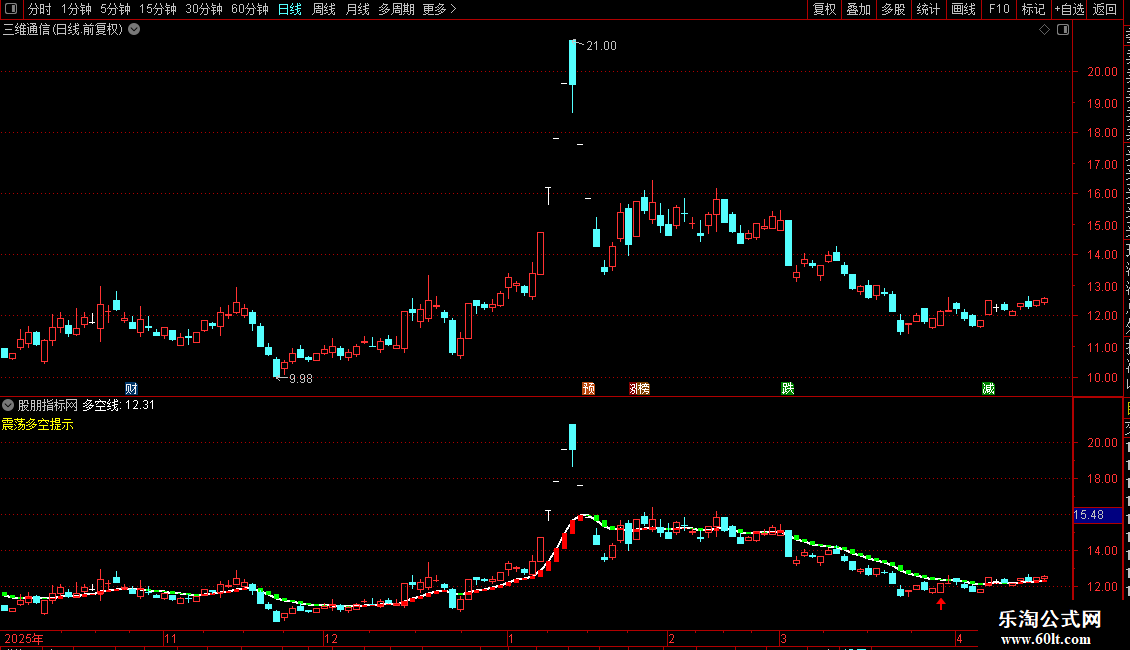Select the 60分钟 period
This screenshot has height=650, width=1130.
(250, 9)
